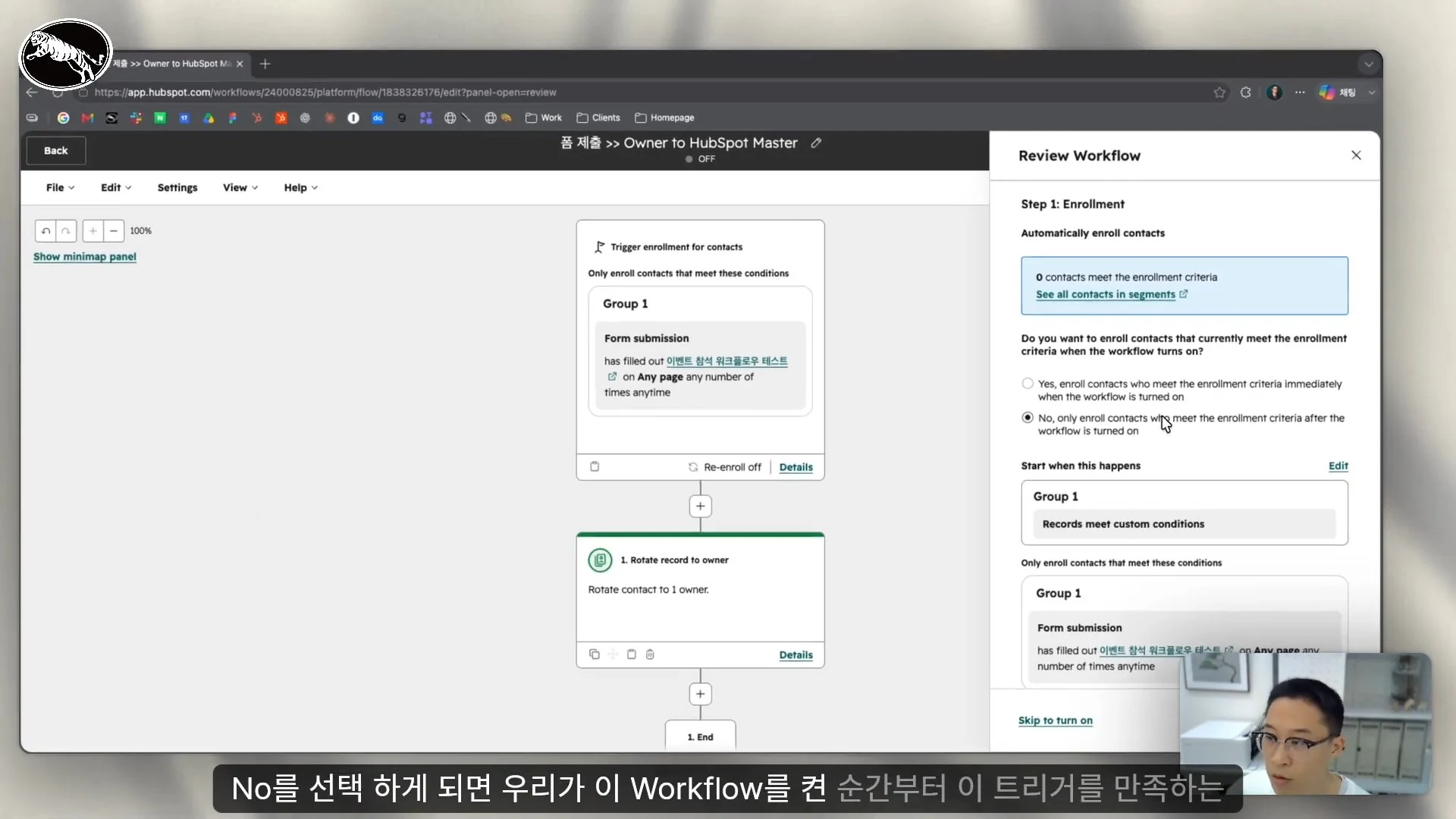Open form external link icon in trigger card

click(612, 377)
